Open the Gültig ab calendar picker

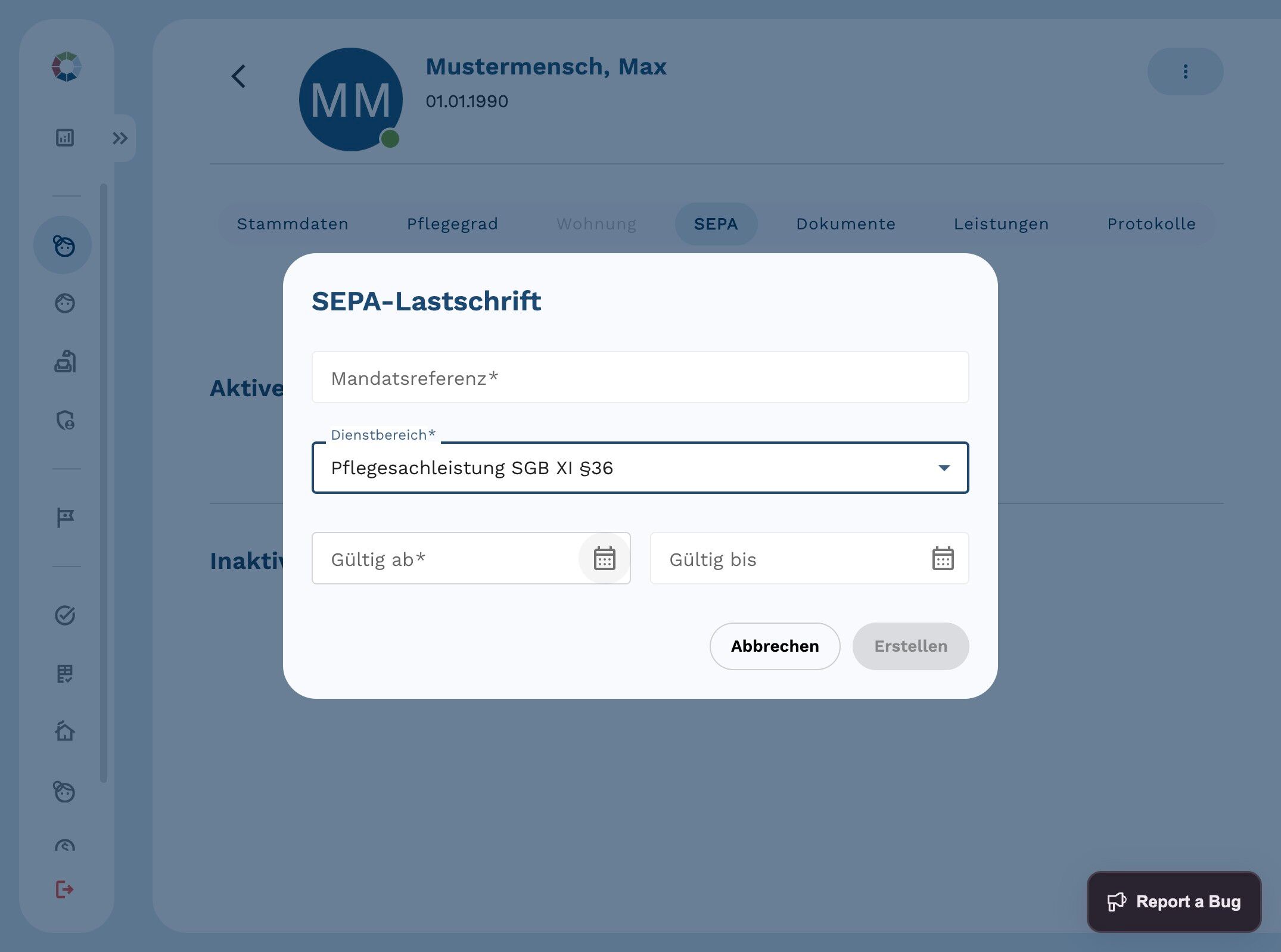coord(604,559)
